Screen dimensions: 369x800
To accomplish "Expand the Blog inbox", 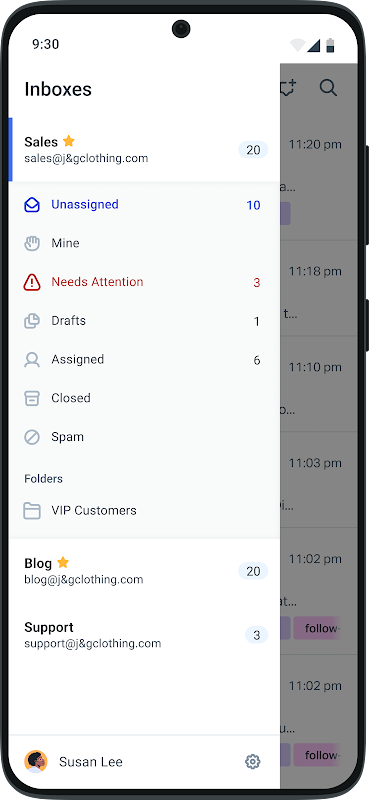I will [x=144, y=571].
